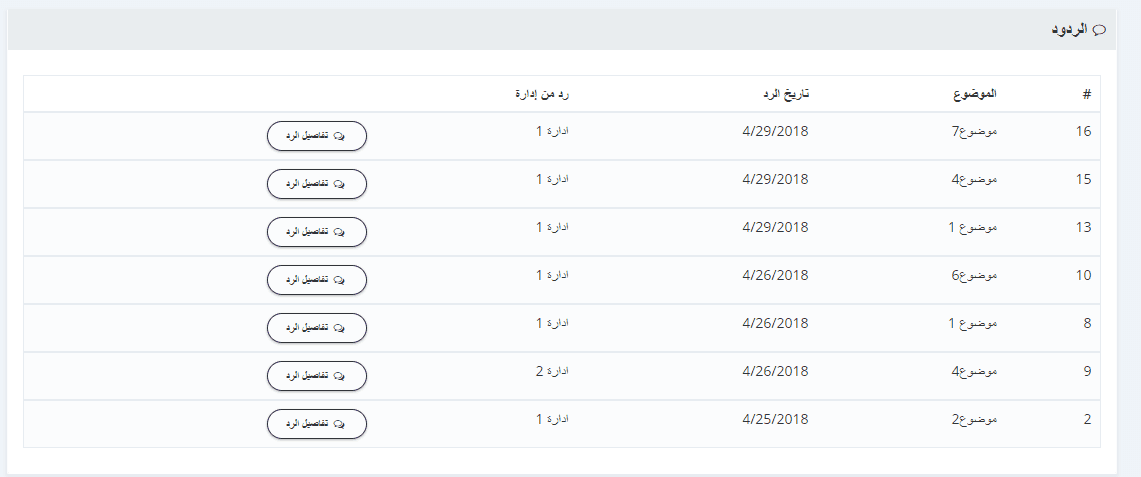Screen dimensions: 1141x477
Task: Open reply details for row 10
Action: pos(317,279)
